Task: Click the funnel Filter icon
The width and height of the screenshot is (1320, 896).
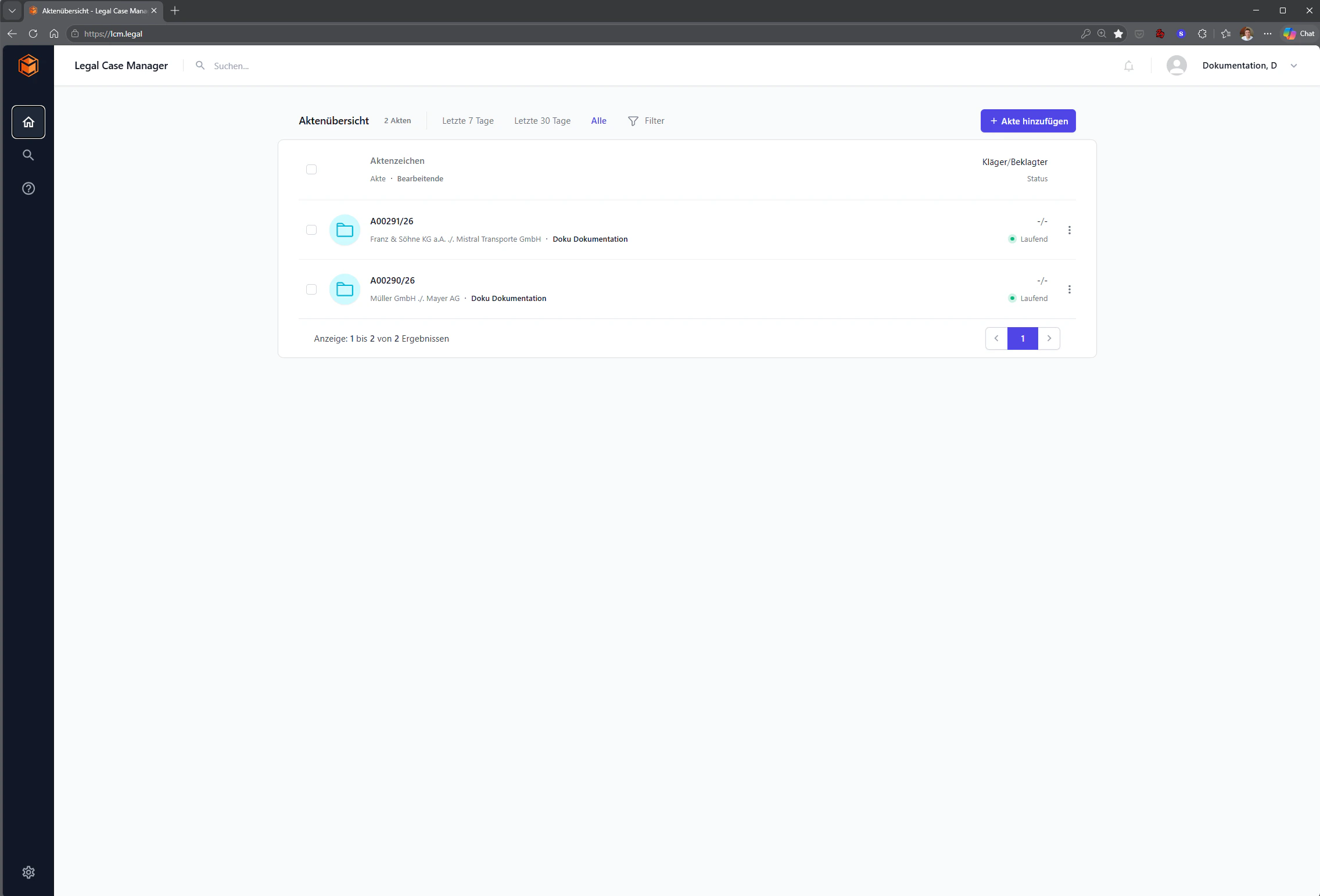Action: [x=633, y=121]
